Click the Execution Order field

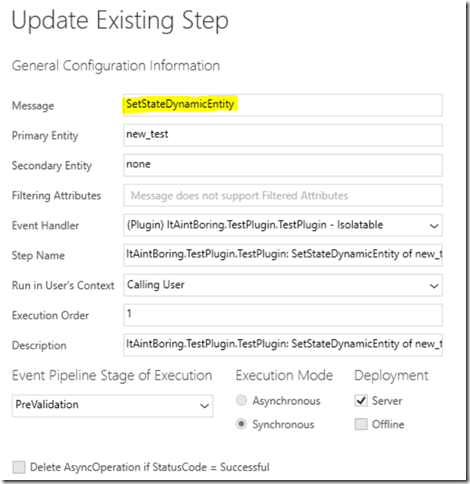(283, 315)
